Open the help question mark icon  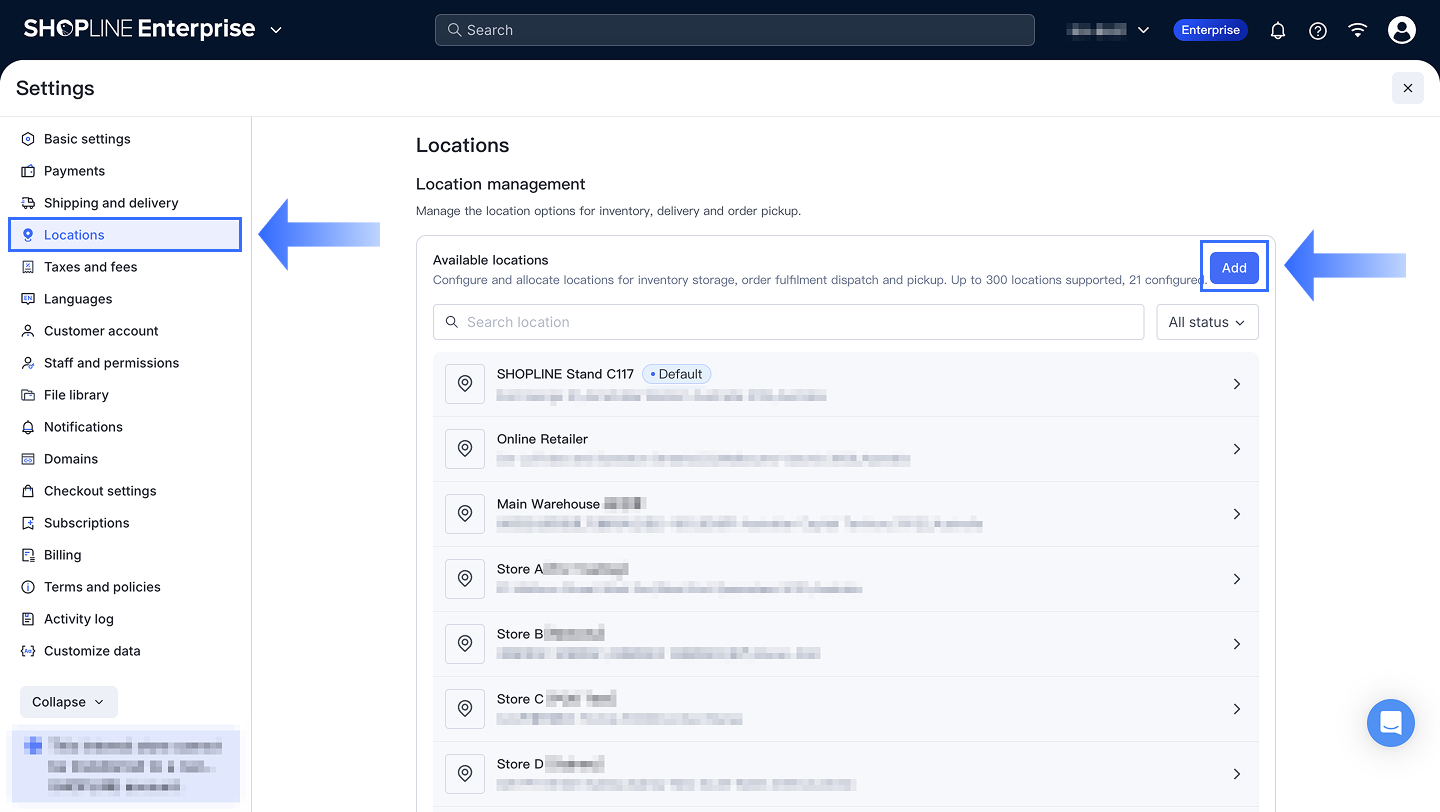point(1318,30)
